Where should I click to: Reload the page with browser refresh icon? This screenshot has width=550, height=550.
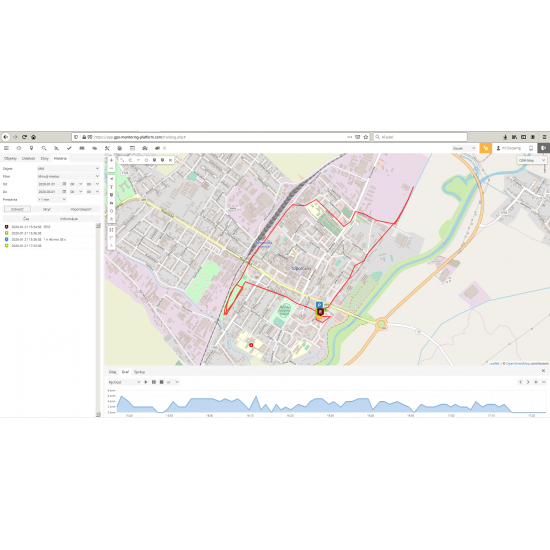click(24, 137)
